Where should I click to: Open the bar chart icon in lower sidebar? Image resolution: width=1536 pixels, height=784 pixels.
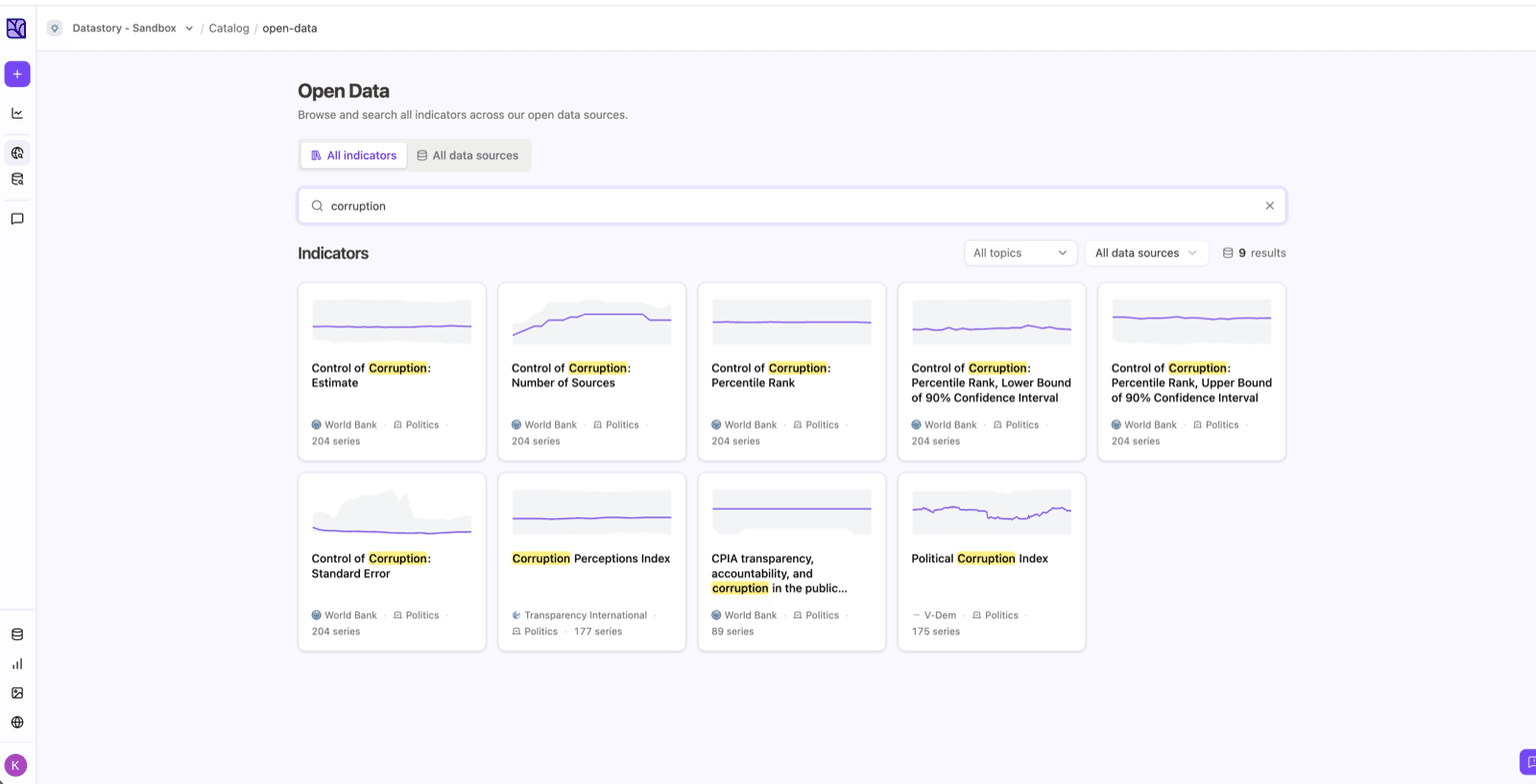point(17,663)
